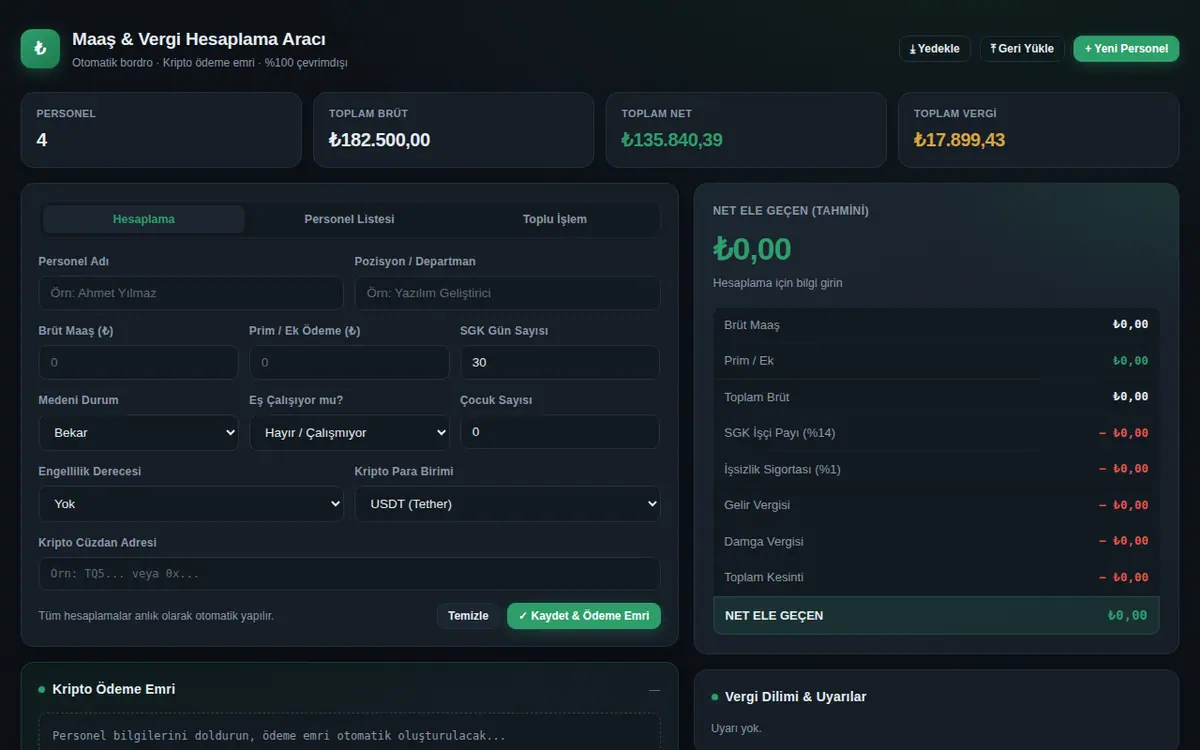This screenshot has width=1200, height=750.
Task: Click the total tax value ₺17.899,43
Action: [959, 140]
